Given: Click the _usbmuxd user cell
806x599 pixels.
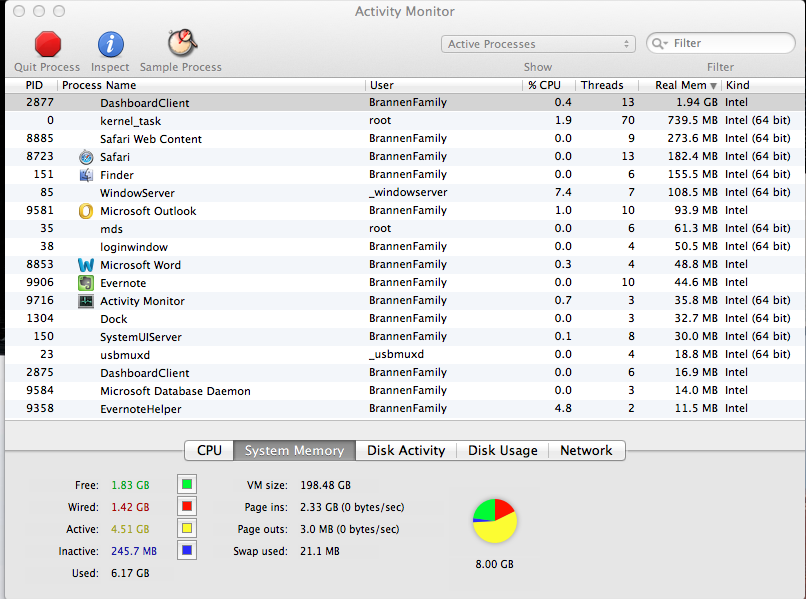Looking at the screenshot, I should coord(396,354).
